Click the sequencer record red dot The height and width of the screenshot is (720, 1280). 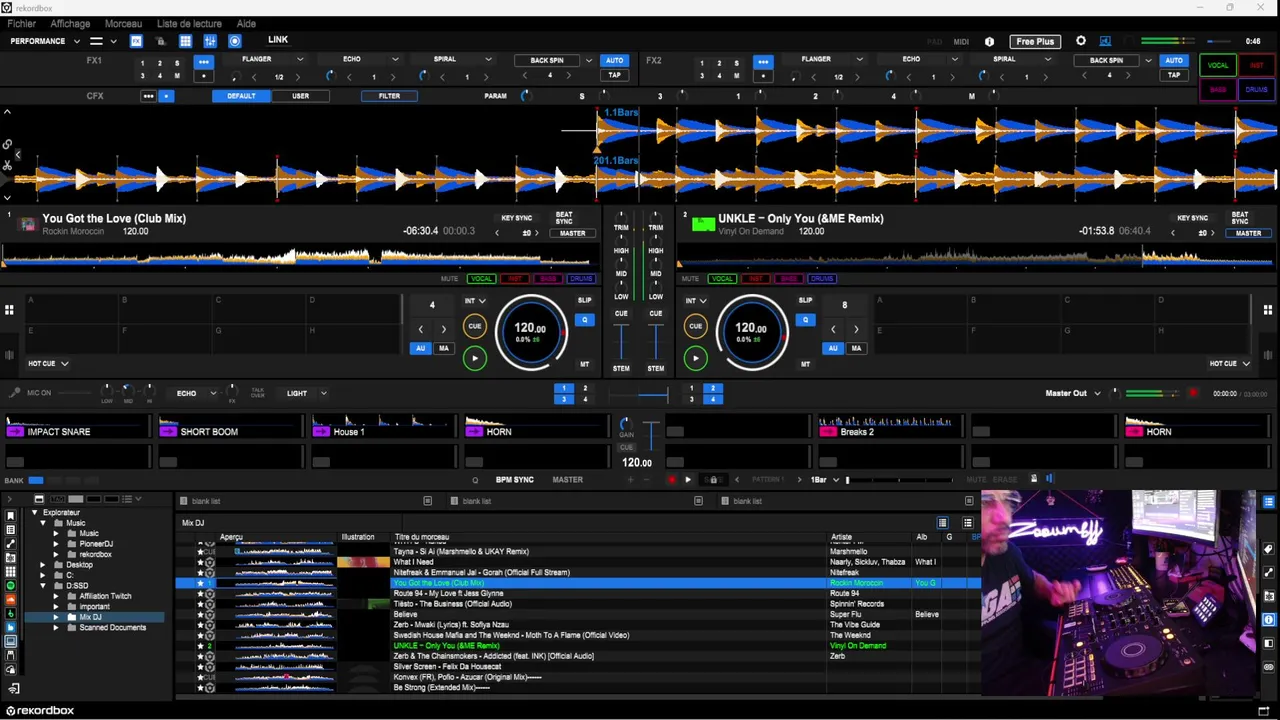pyautogui.click(x=671, y=480)
